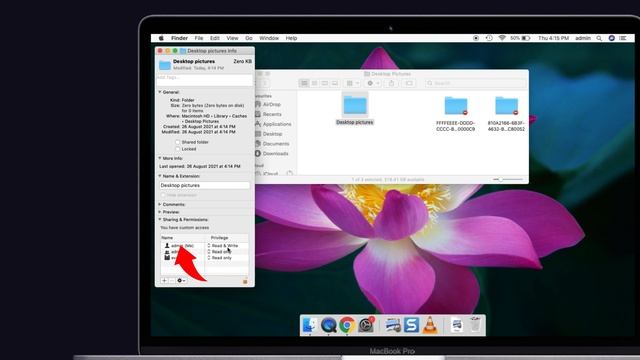The height and width of the screenshot is (360, 640).
Task: Click the Share button in Finder toolbar
Action: 391,83
